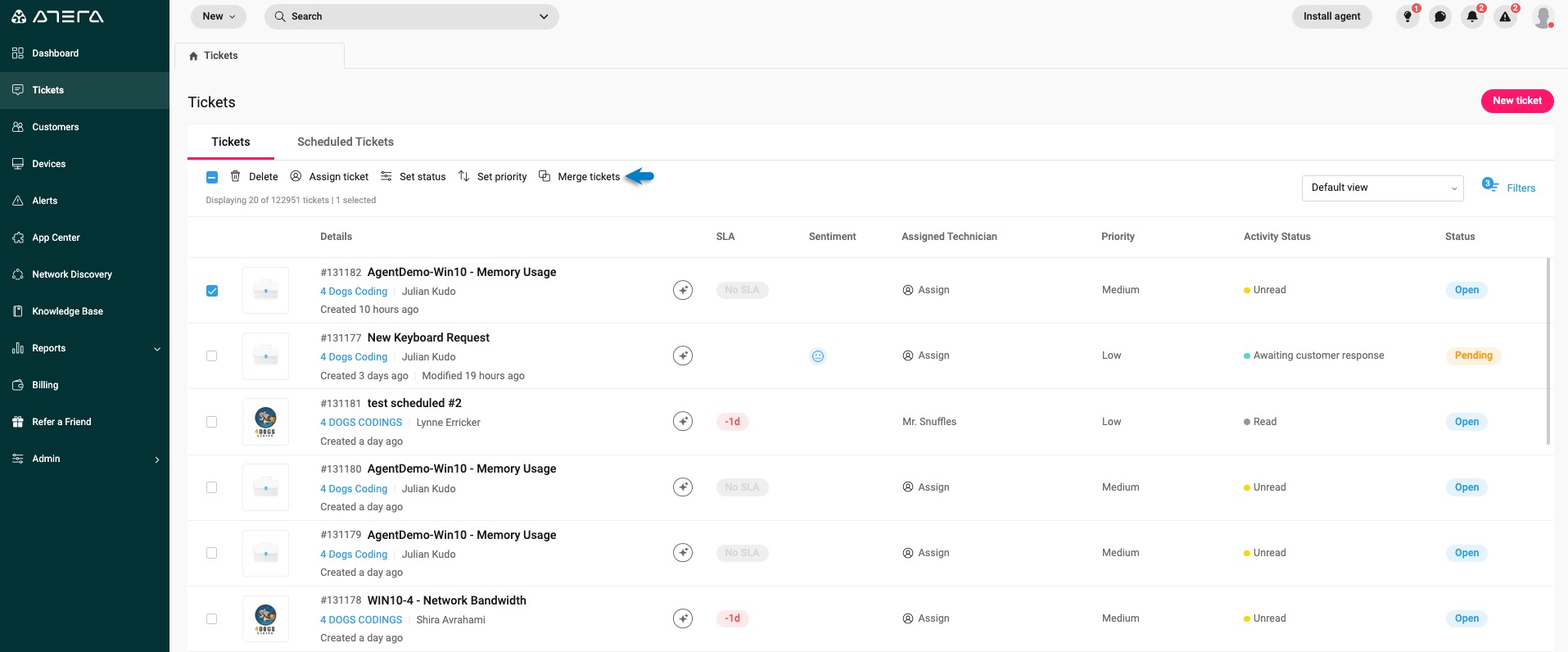Click the Set priority arrows icon
The height and width of the screenshot is (652, 1568).
[463, 176]
